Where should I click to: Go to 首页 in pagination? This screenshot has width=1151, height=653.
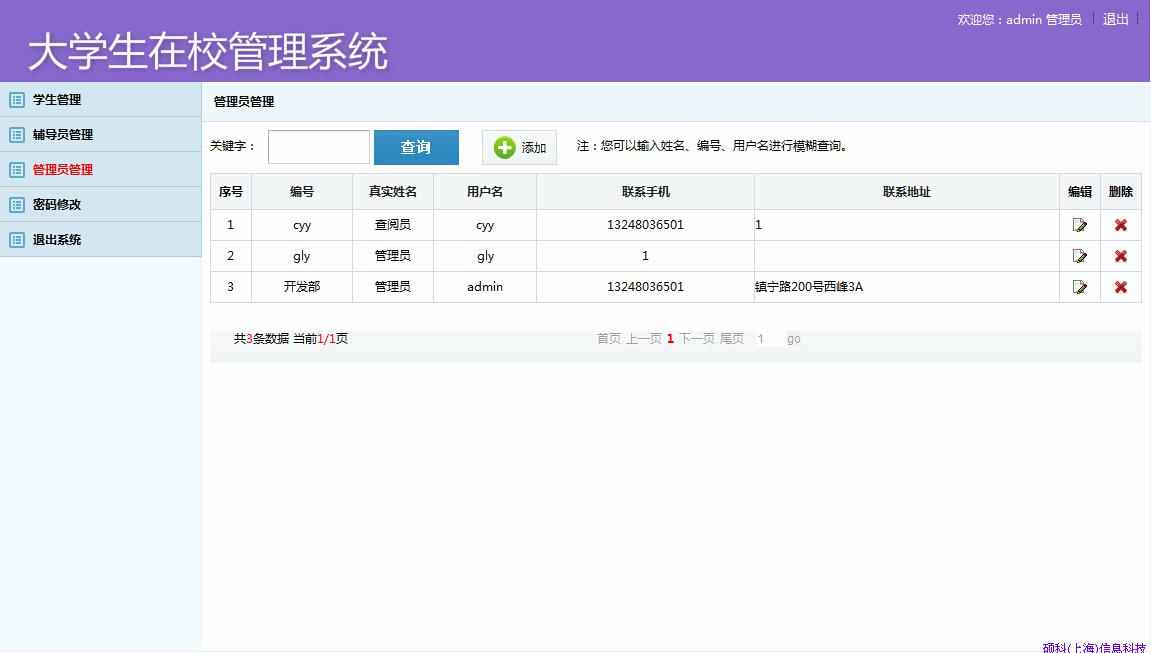609,339
